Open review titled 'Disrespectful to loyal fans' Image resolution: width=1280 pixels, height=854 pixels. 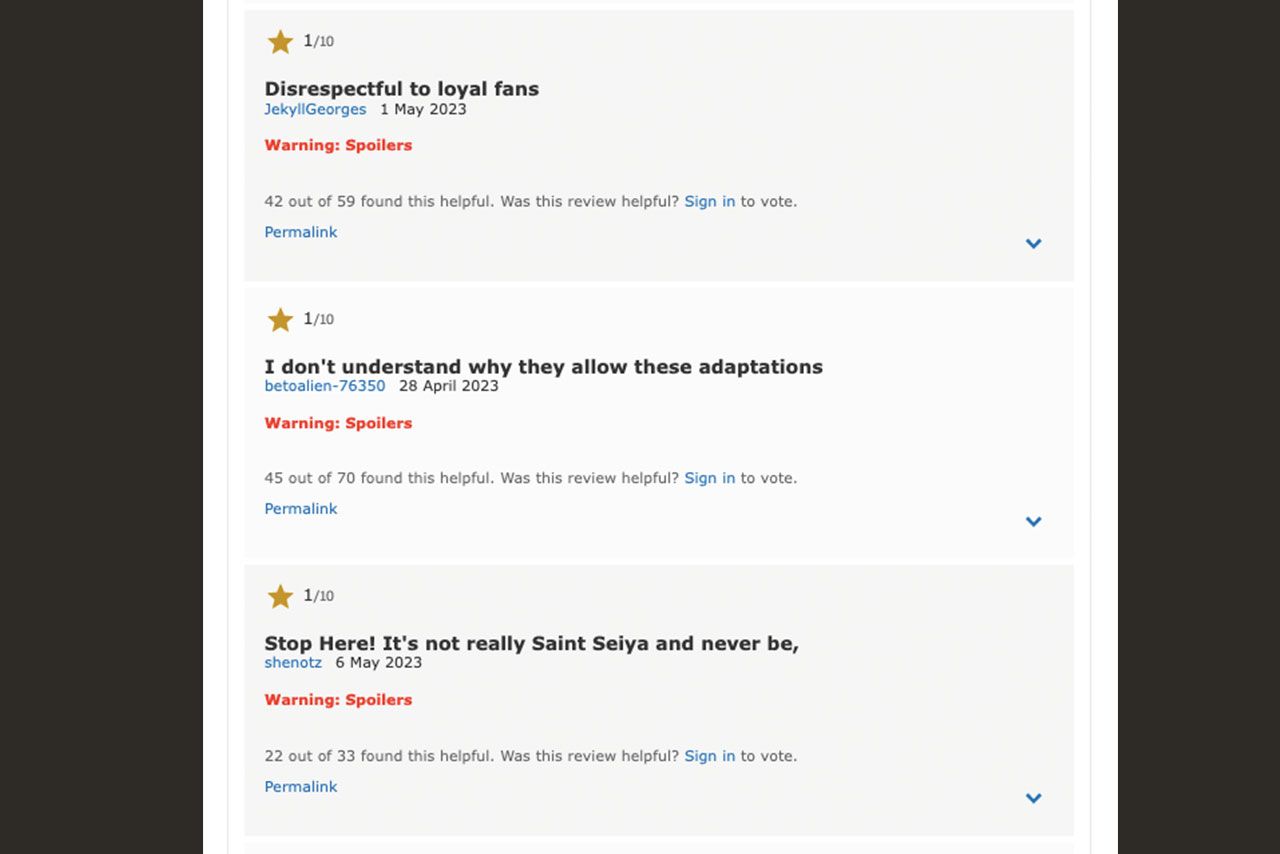[401, 89]
